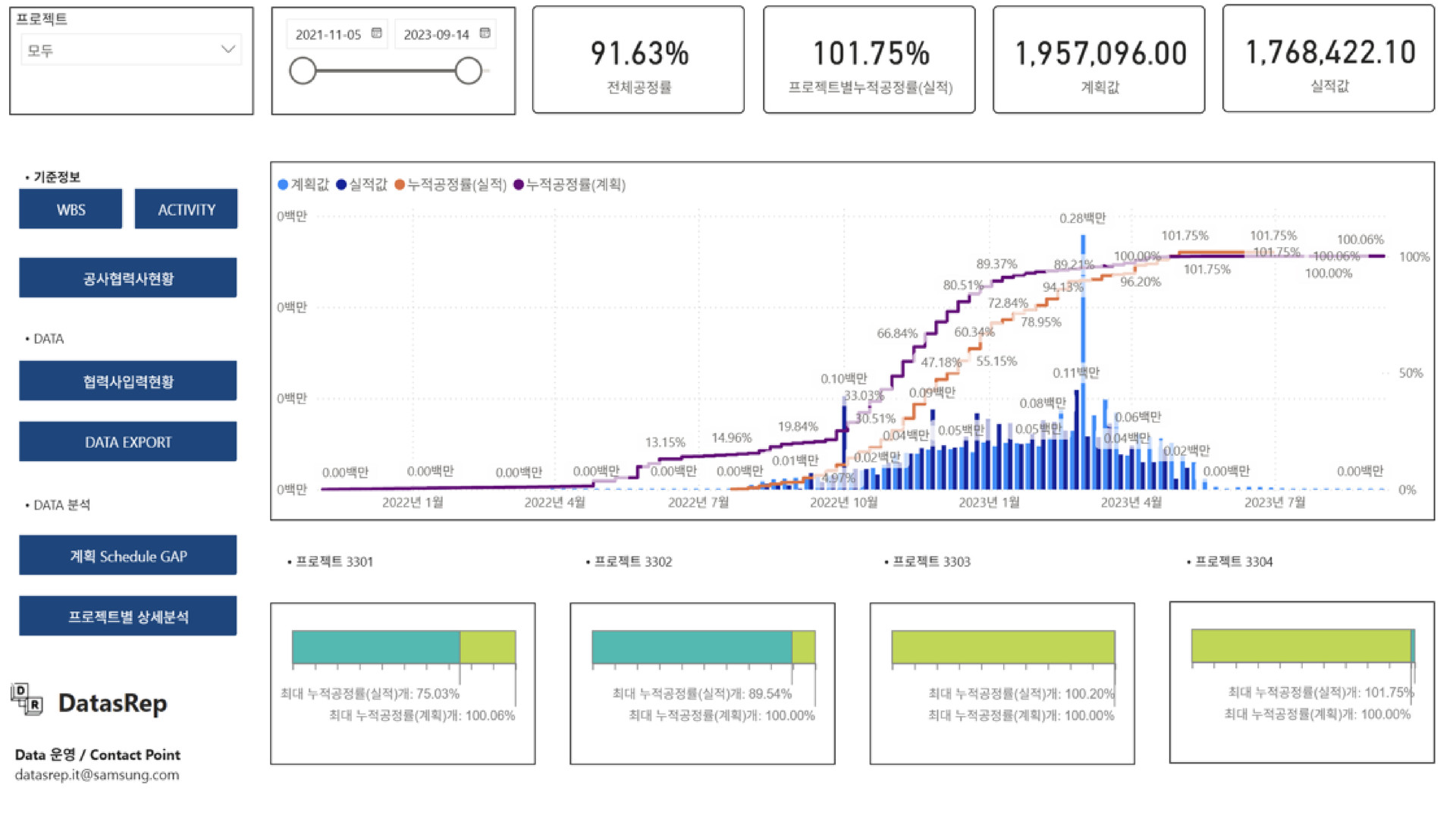Switch to the ACTIVITY view
Viewport: 1456px width, 819px height.
[x=186, y=209]
